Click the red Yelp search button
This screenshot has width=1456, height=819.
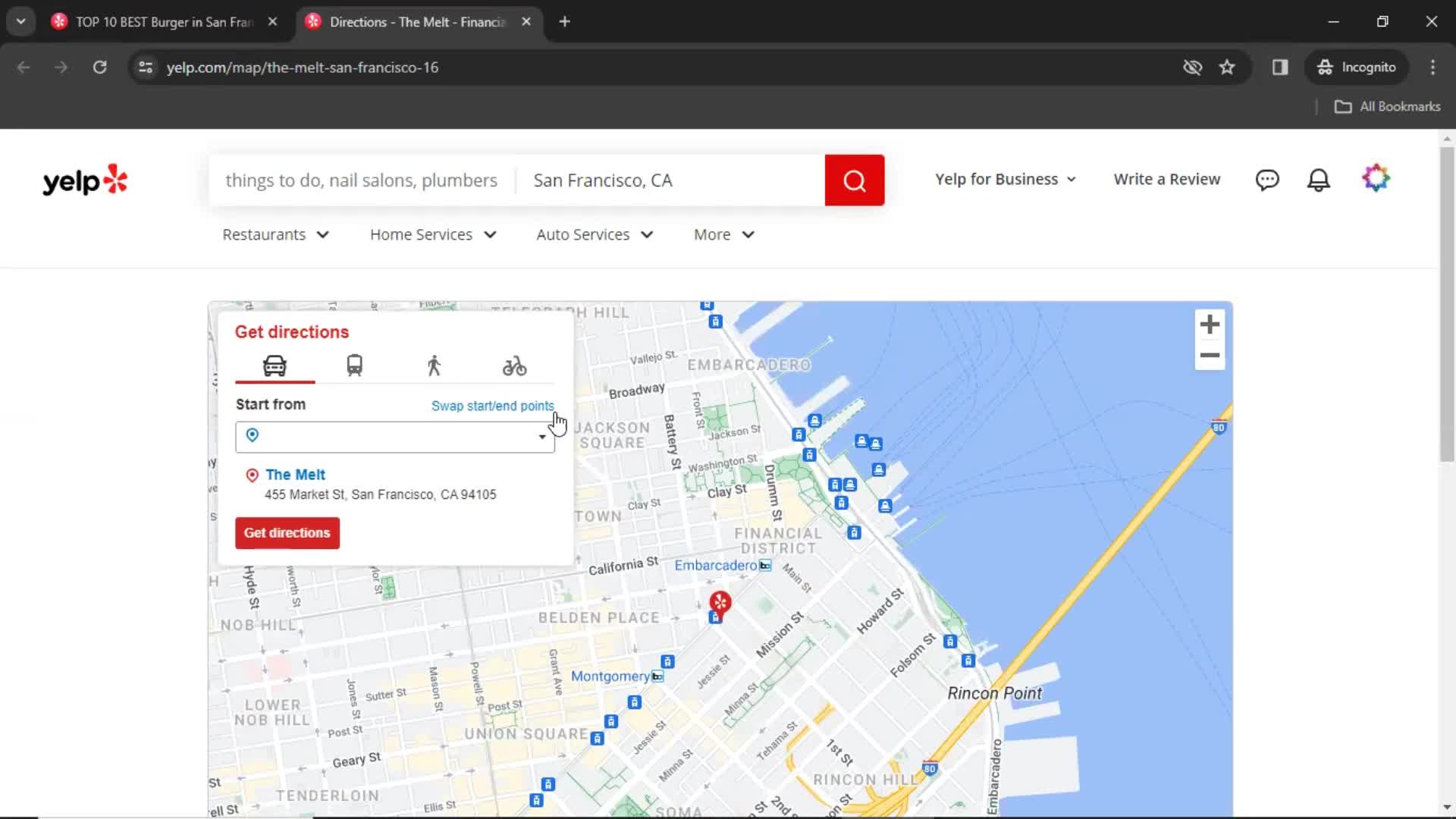pyautogui.click(x=855, y=180)
